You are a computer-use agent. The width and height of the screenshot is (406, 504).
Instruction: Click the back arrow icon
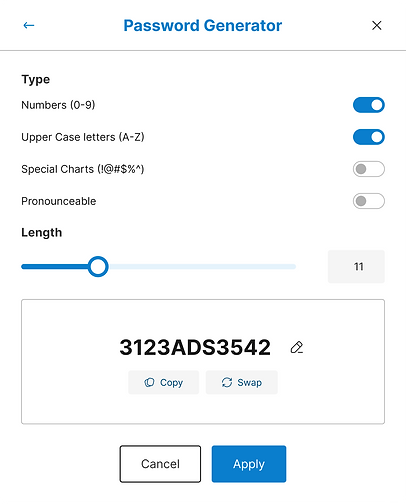[29, 25]
